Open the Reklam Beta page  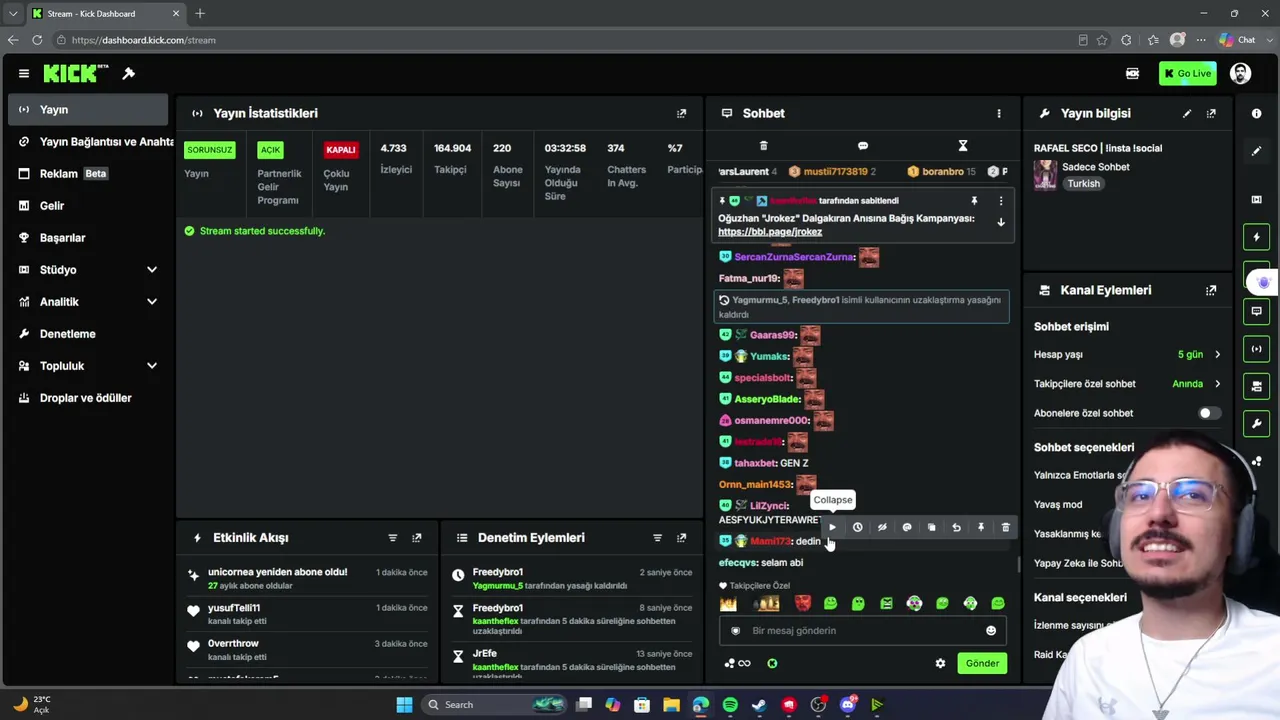tap(88, 174)
